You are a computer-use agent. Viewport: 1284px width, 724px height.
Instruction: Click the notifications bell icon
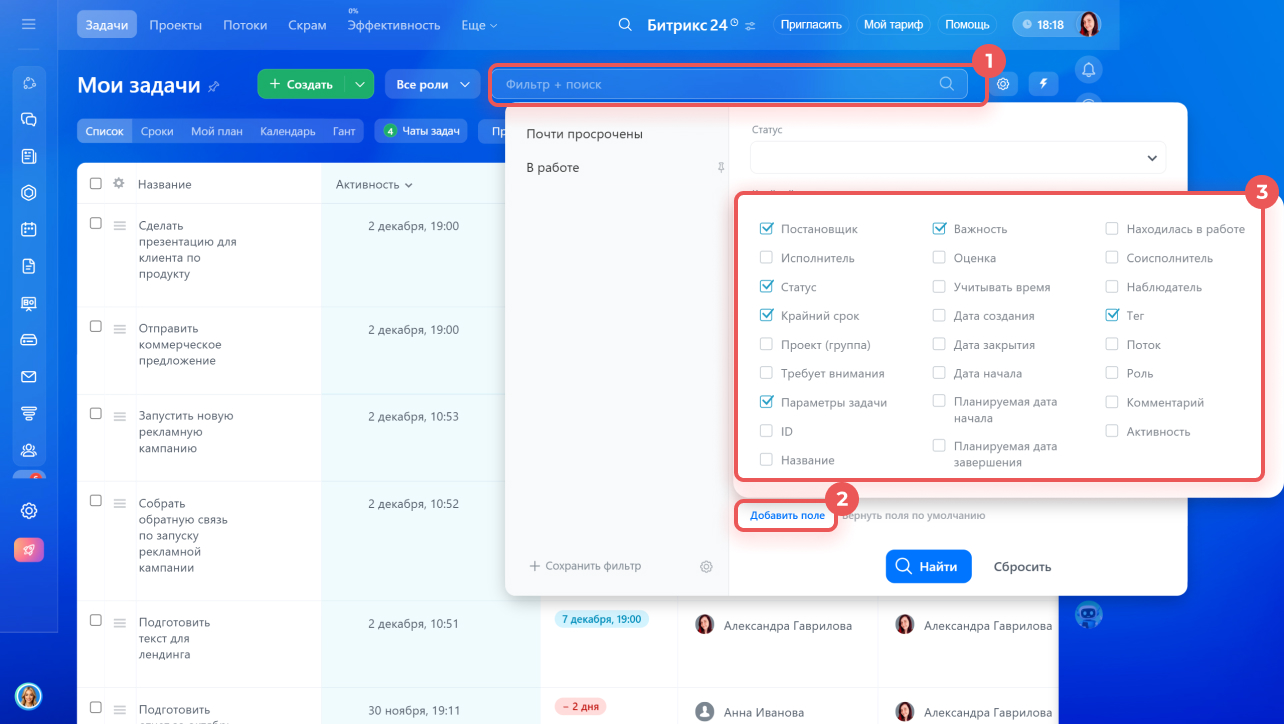click(x=1088, y=69)
